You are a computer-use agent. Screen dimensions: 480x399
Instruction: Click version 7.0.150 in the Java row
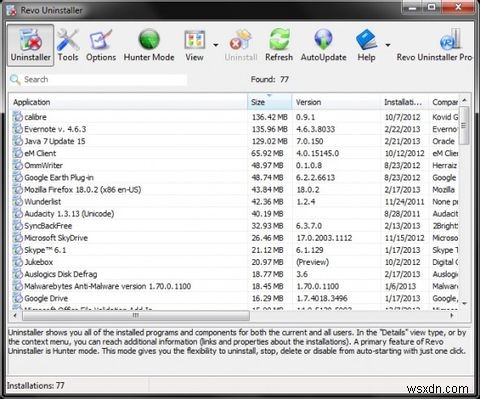tap(310, 141)
